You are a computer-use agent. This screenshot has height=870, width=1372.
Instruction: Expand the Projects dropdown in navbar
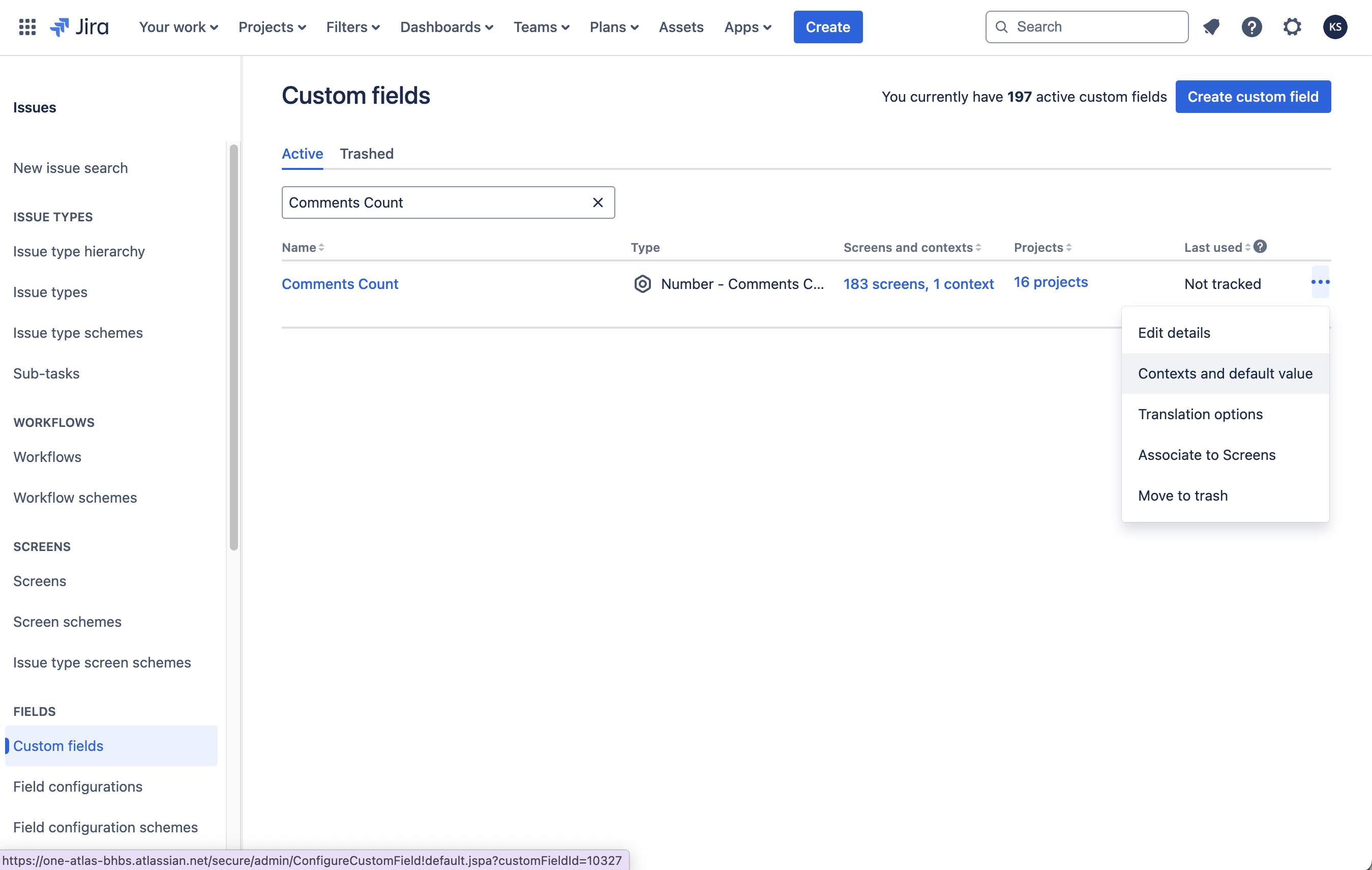click(x=272, y=27)
